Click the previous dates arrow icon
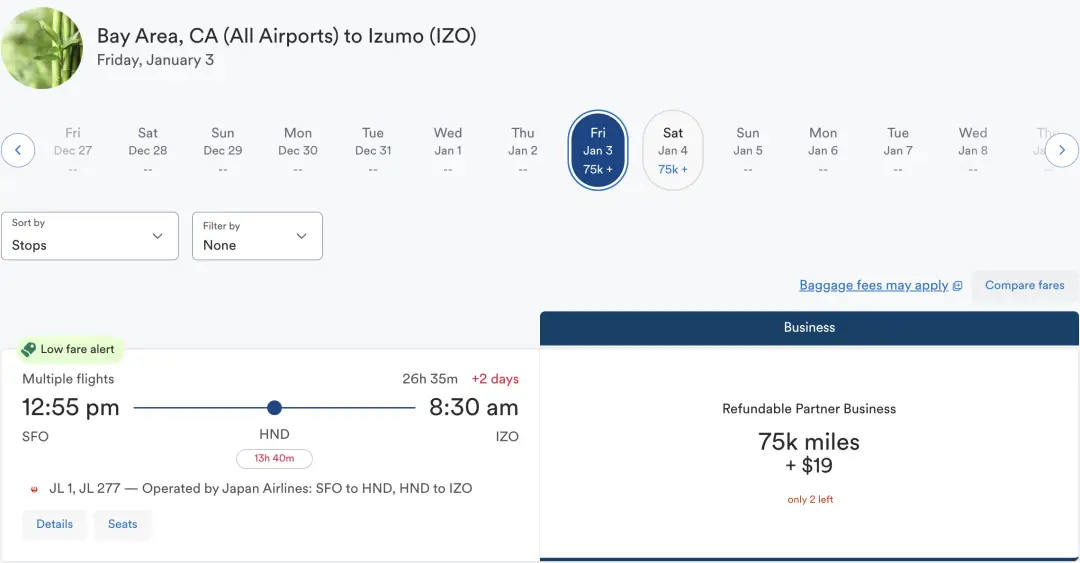The image size is (1080, 563). pyautogui.click(x=18, y=151)
